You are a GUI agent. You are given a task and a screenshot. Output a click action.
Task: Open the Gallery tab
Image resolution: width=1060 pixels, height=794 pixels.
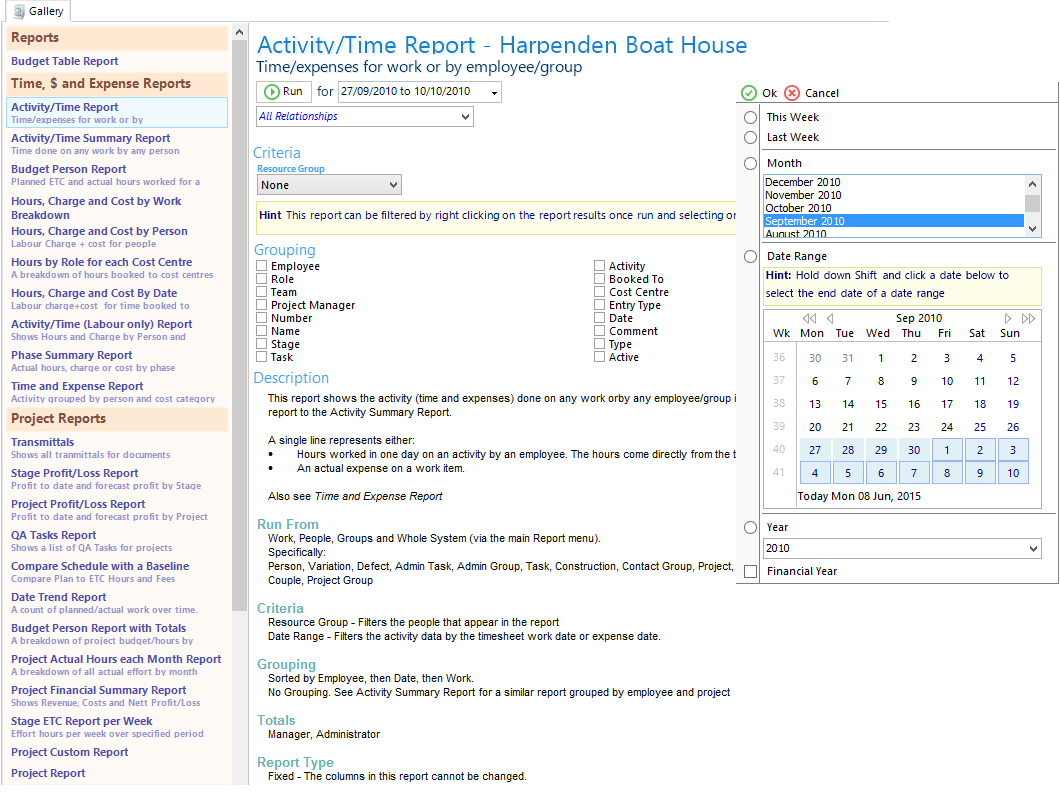[x=39, y=11]
